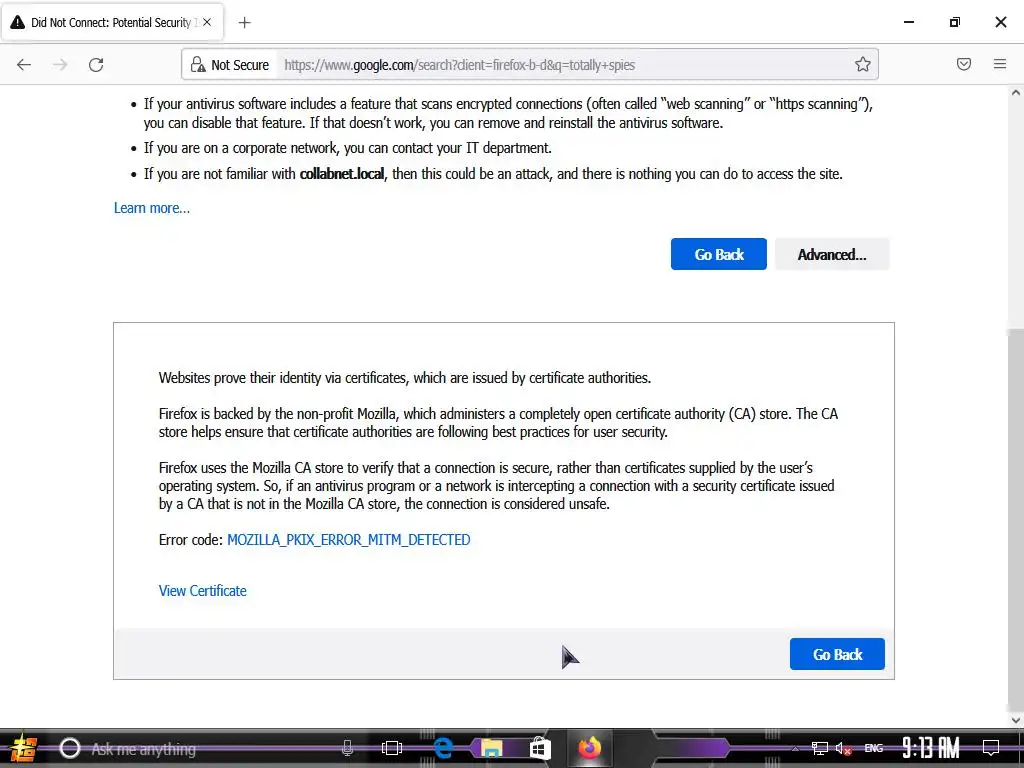
Task: Click the network tray icon
Action: coord(820,748)
